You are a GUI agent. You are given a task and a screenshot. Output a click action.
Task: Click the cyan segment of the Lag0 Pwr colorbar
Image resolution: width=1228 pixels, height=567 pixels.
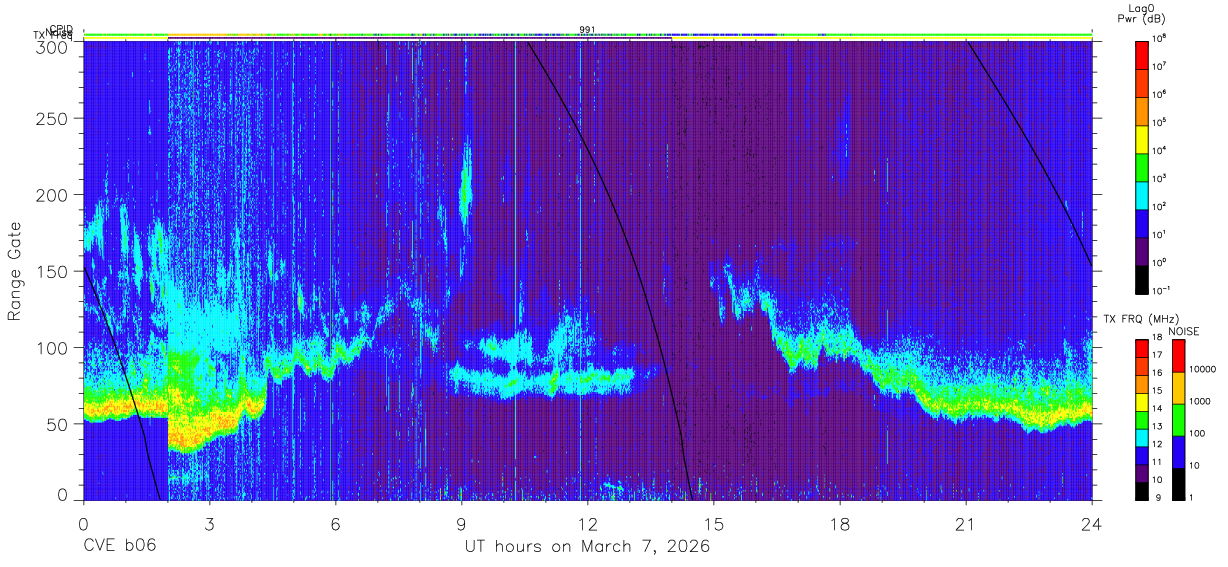[x=1142, y=193]
